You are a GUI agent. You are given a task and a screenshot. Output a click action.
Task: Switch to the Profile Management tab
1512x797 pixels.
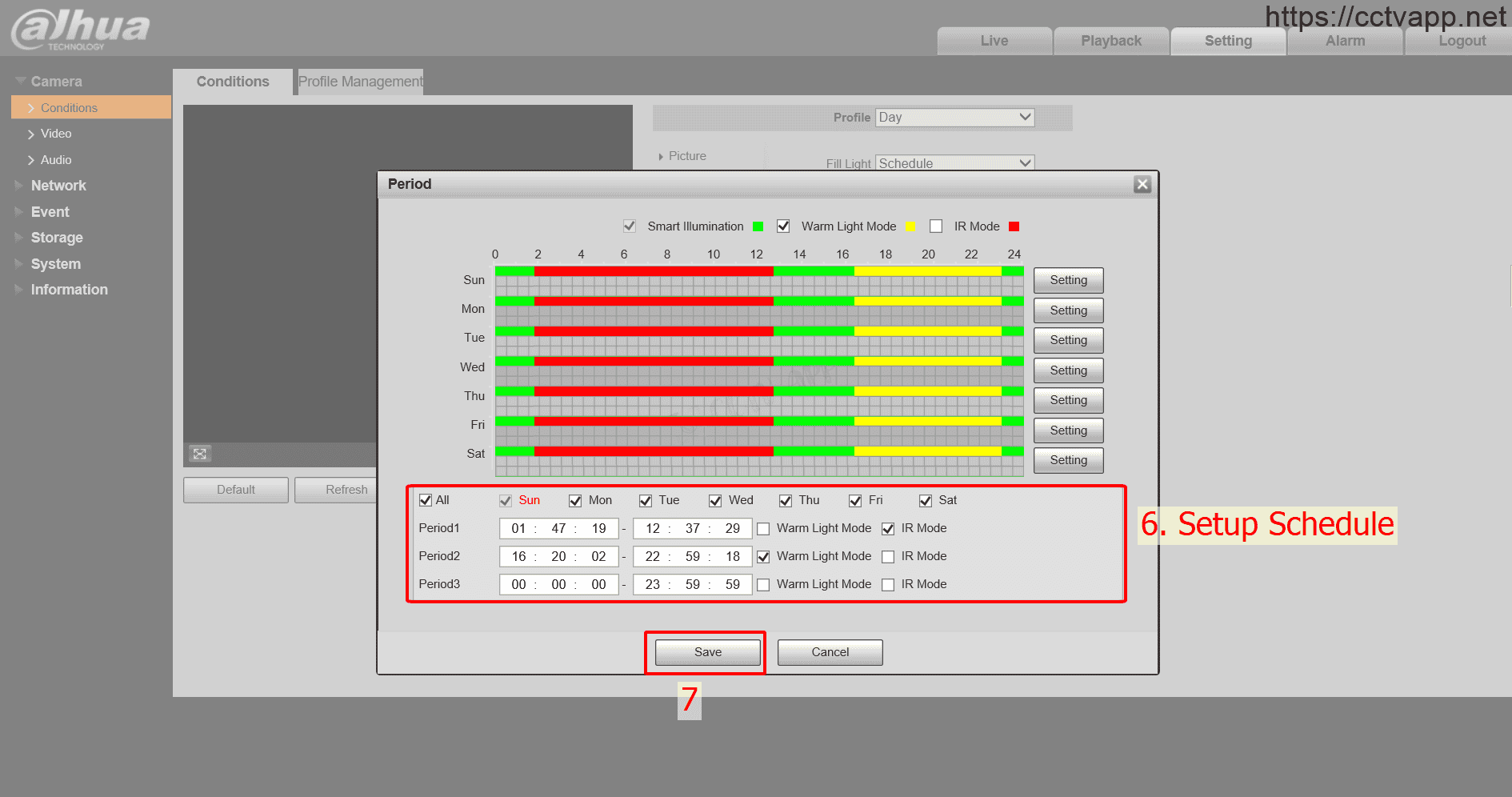tap(360, 82)
